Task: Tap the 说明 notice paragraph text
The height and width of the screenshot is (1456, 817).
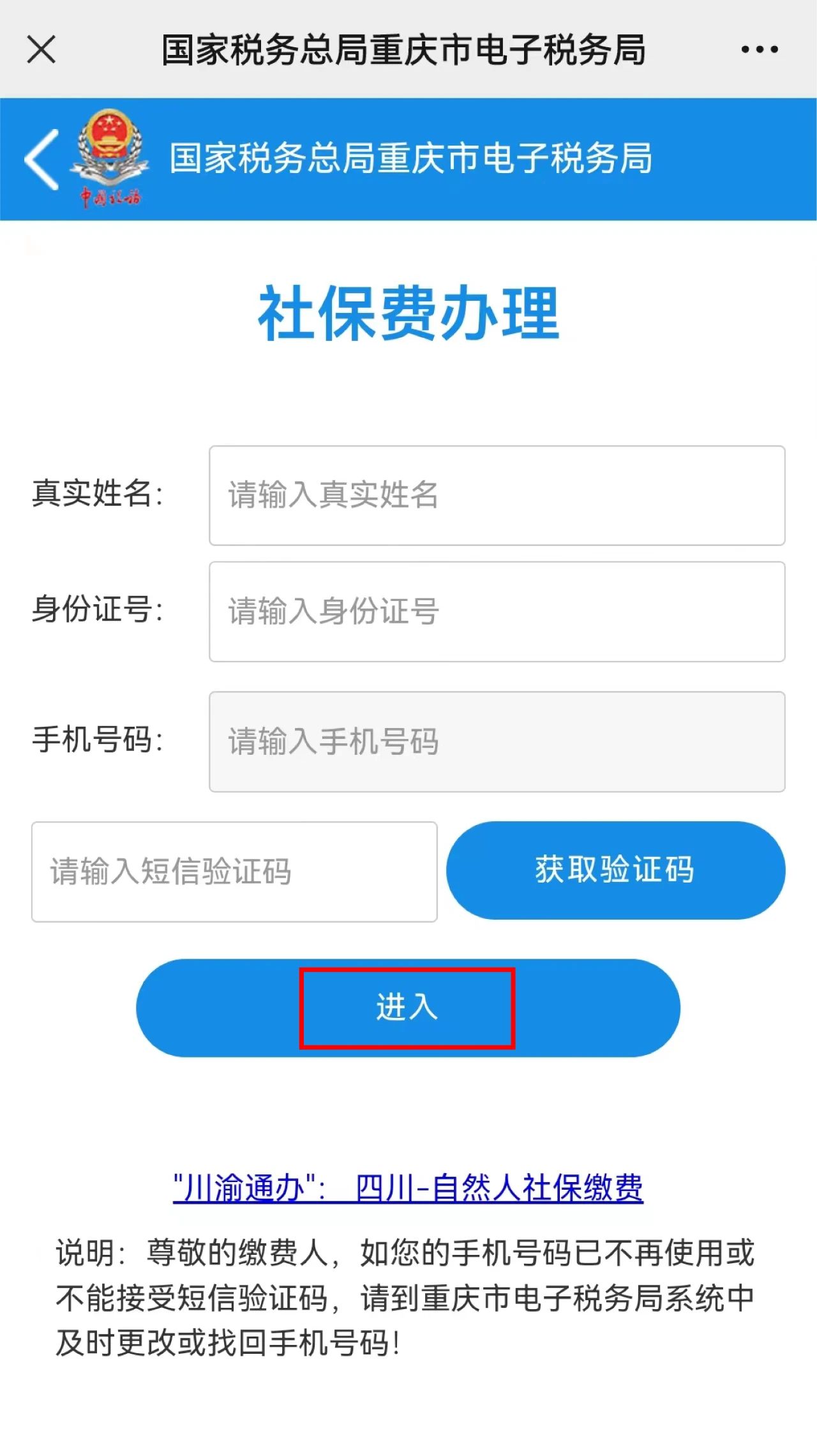Action: [x=405, y=1297]
